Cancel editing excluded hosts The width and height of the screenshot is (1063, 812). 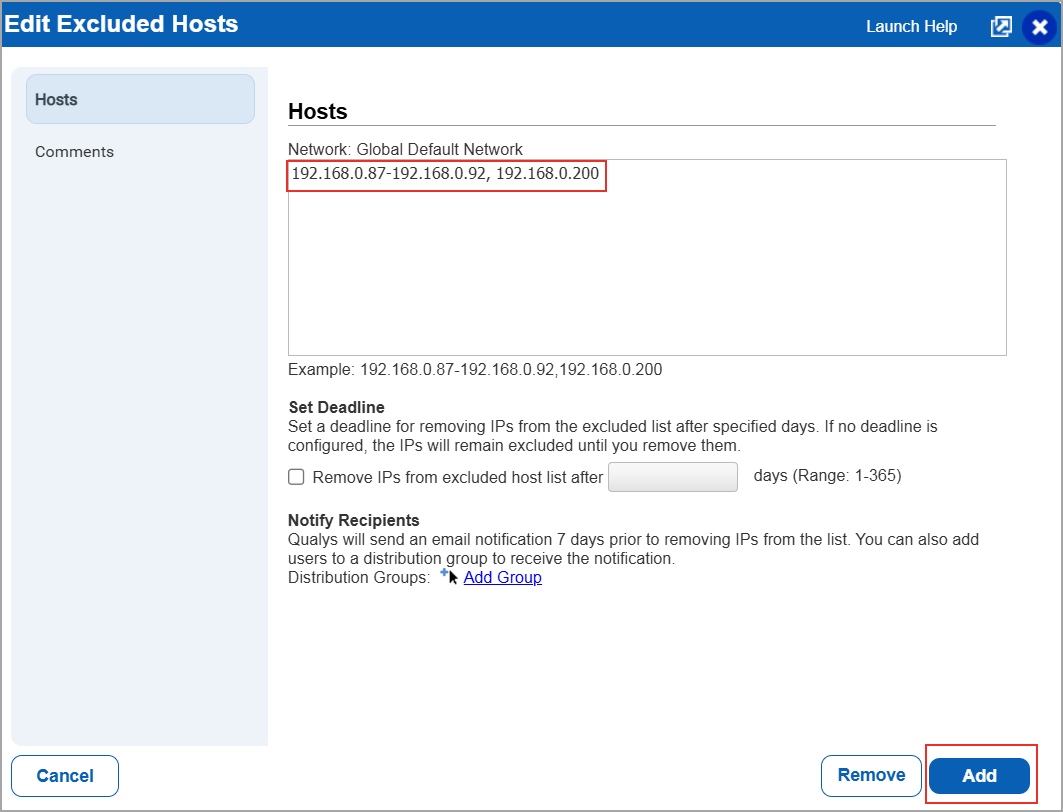[65, 776]
